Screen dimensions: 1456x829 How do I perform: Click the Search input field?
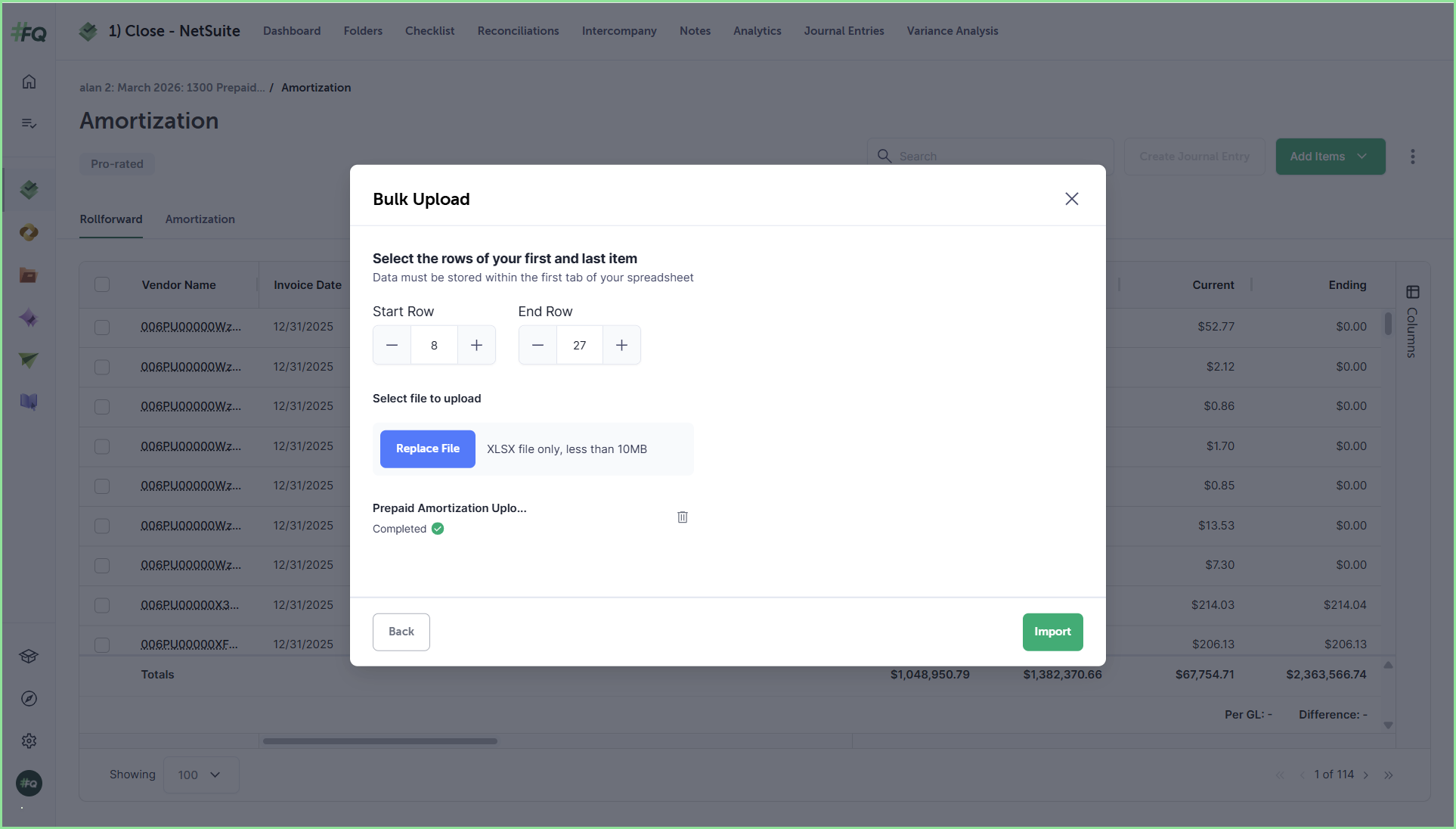click(x=990, y=157)
